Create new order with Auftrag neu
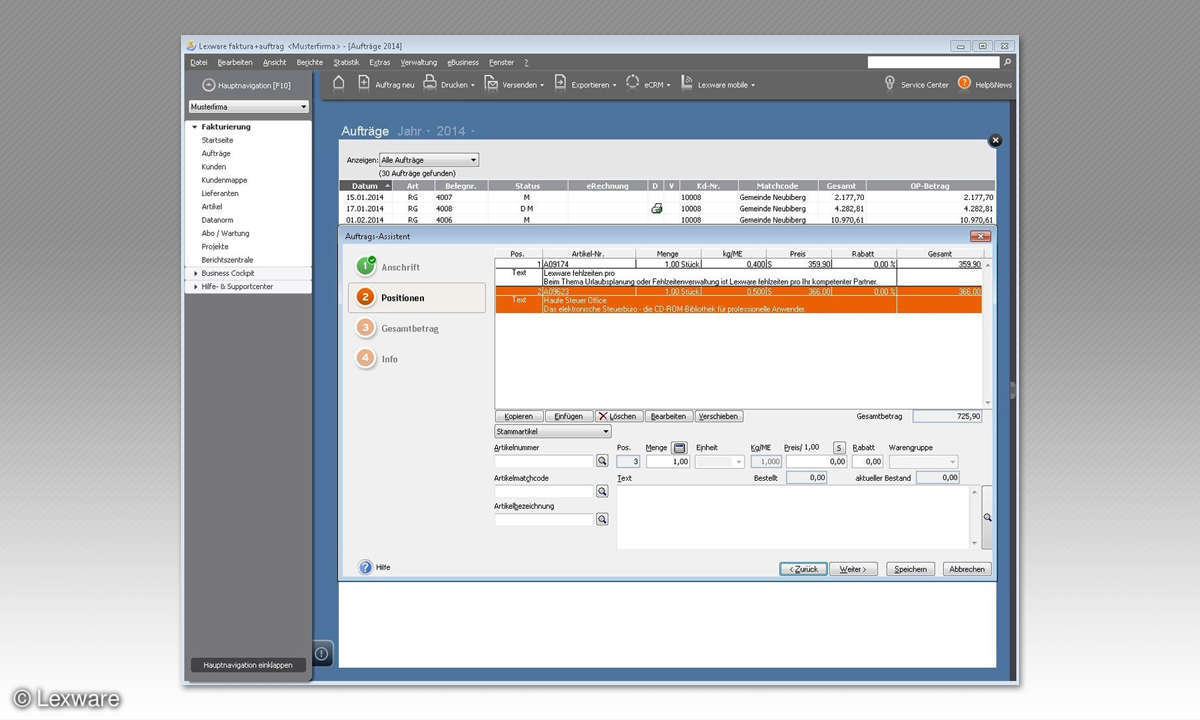The height and width of the screenshot is (720, 1200). (x=386, y=84)
